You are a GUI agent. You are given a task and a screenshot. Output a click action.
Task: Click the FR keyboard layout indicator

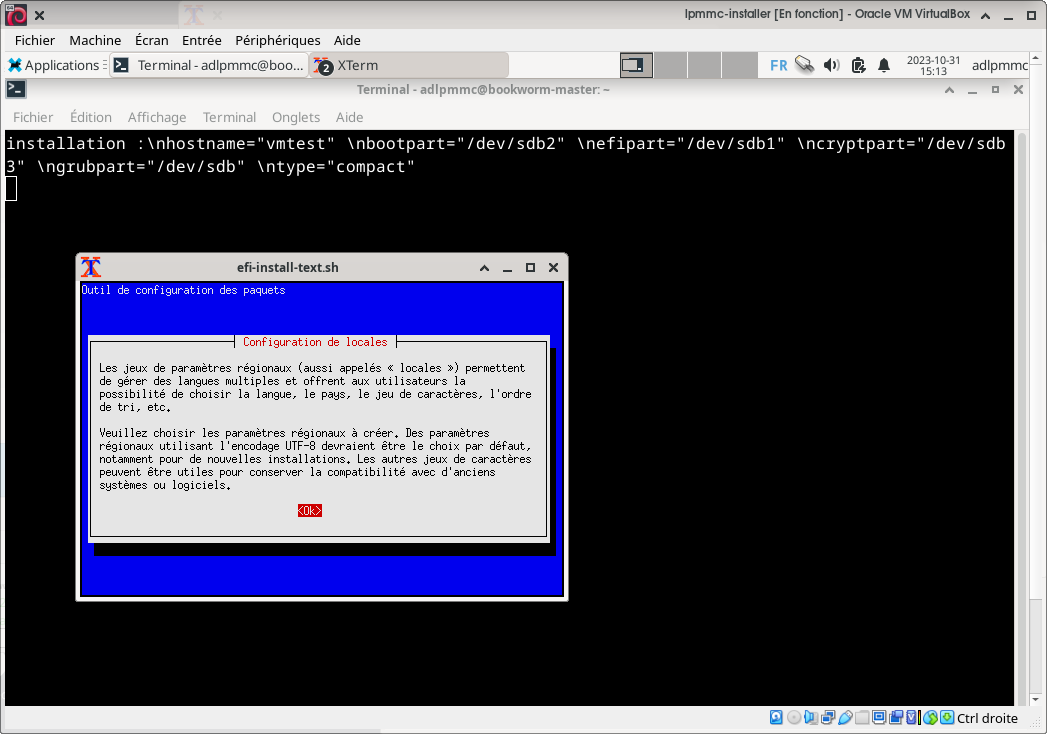pos(778,65)
